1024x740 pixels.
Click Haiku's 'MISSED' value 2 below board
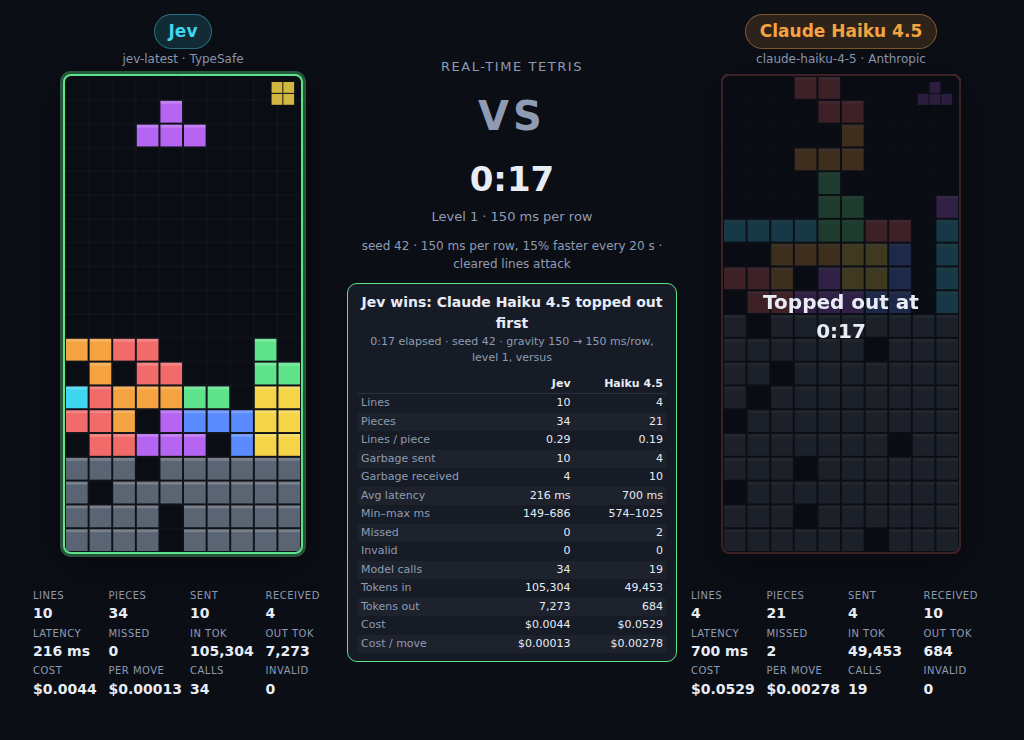[771, 651]
